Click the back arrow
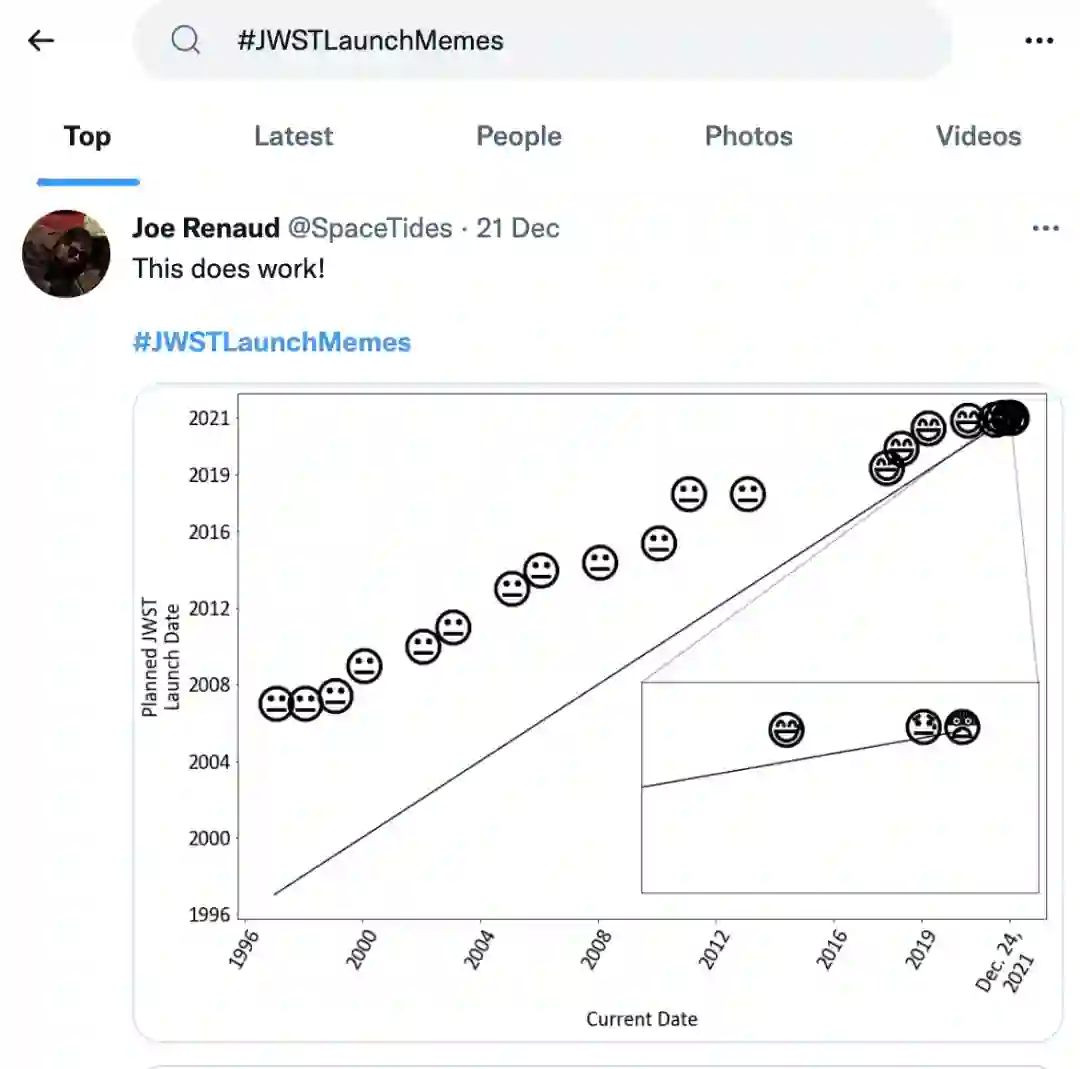This screenshot has width=1080, height=1069. pyautogui.click(x=41, y=41)
